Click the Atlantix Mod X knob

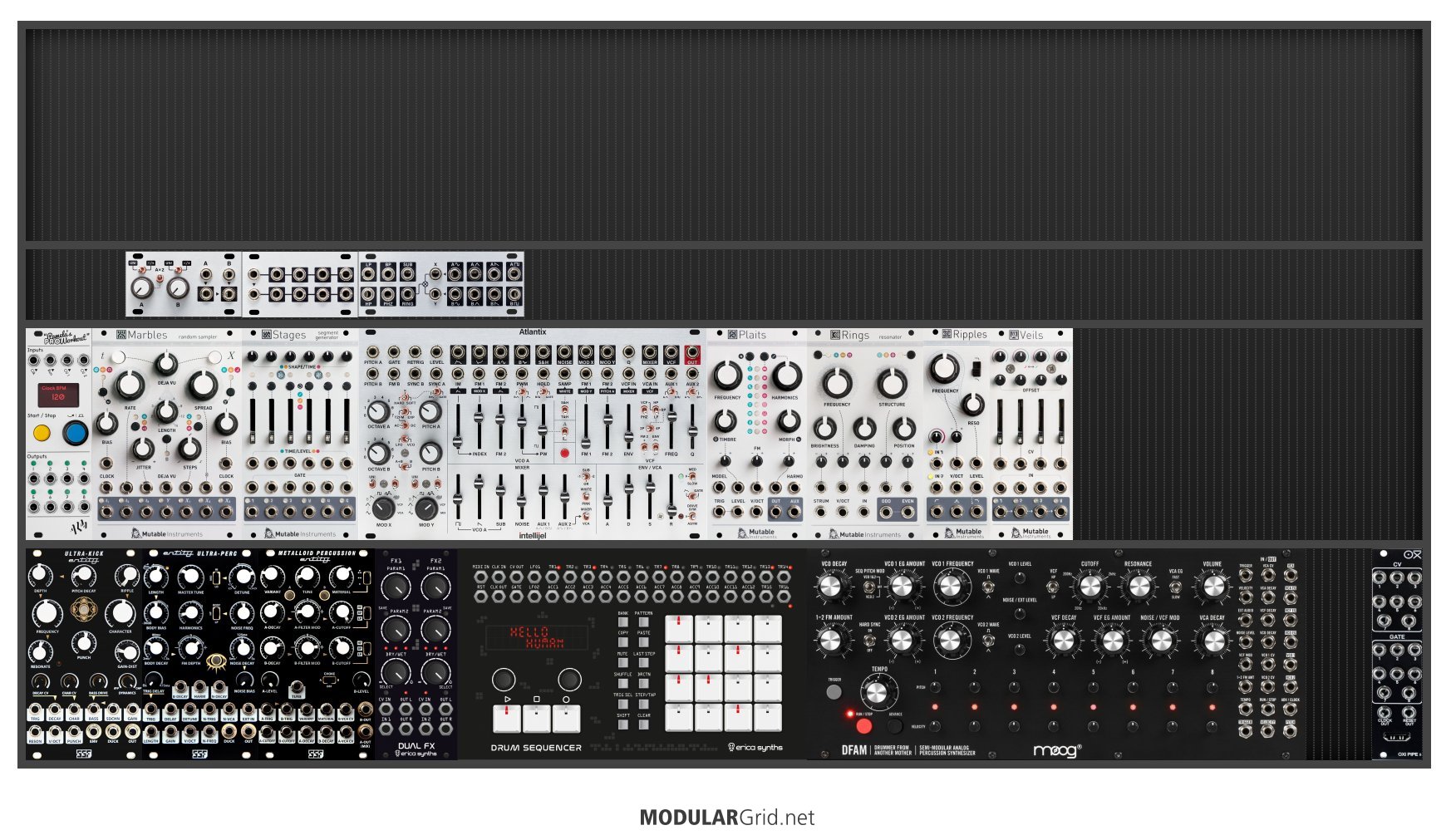[383, 508]
